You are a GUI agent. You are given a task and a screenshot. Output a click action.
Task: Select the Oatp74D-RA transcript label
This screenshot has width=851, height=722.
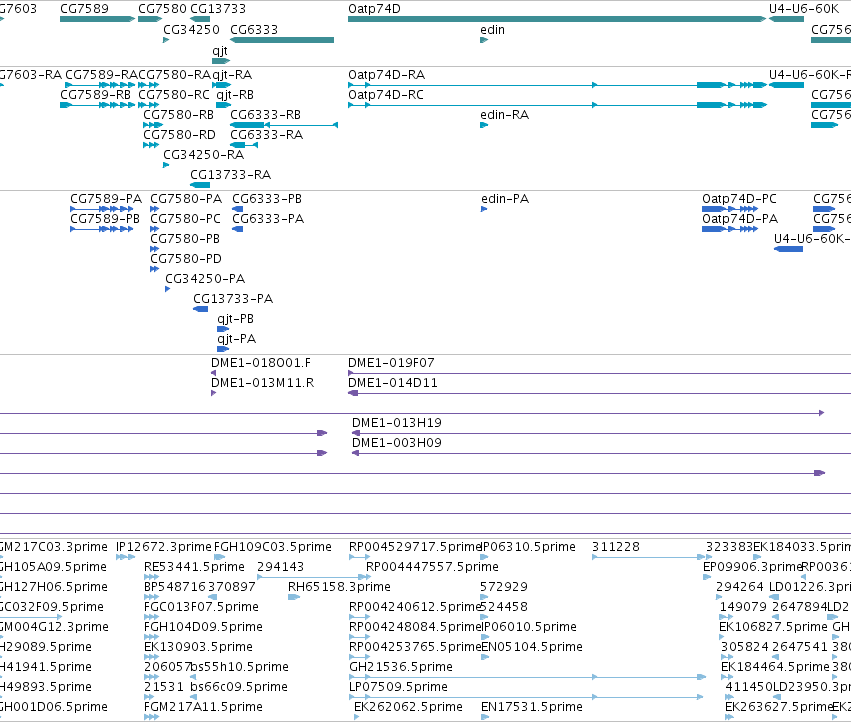386,74
